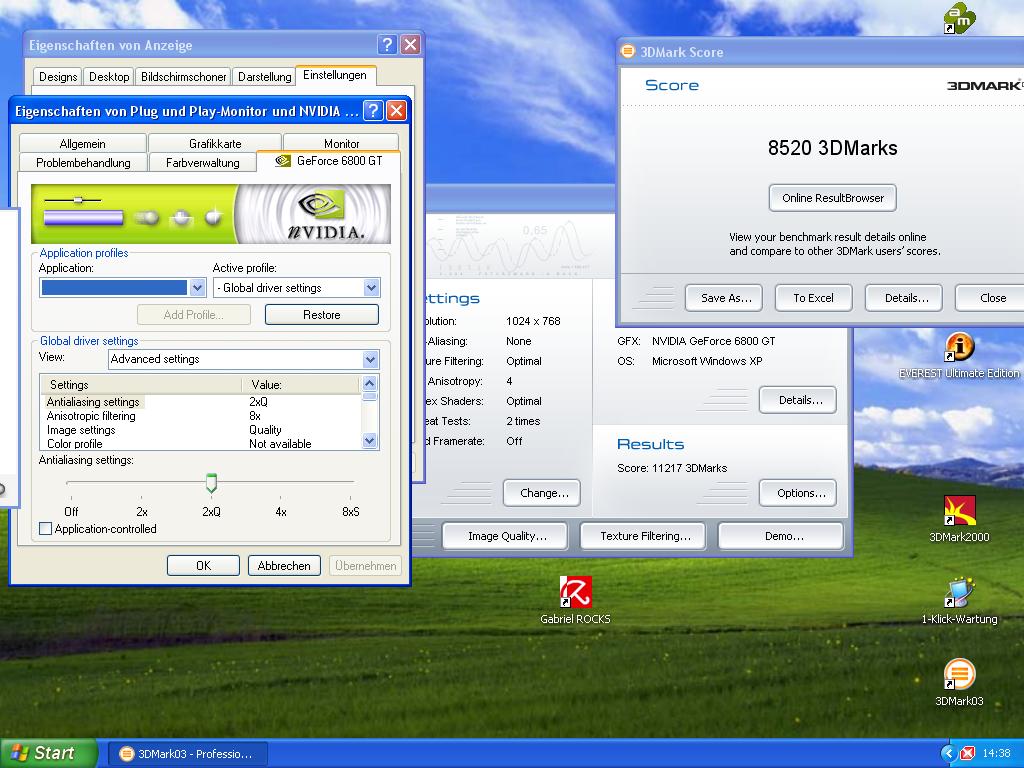Open the 3DMark2000 desktop shortcut
The width and height of the screenshot is (1024, 768).
click(x=959, y=519)
